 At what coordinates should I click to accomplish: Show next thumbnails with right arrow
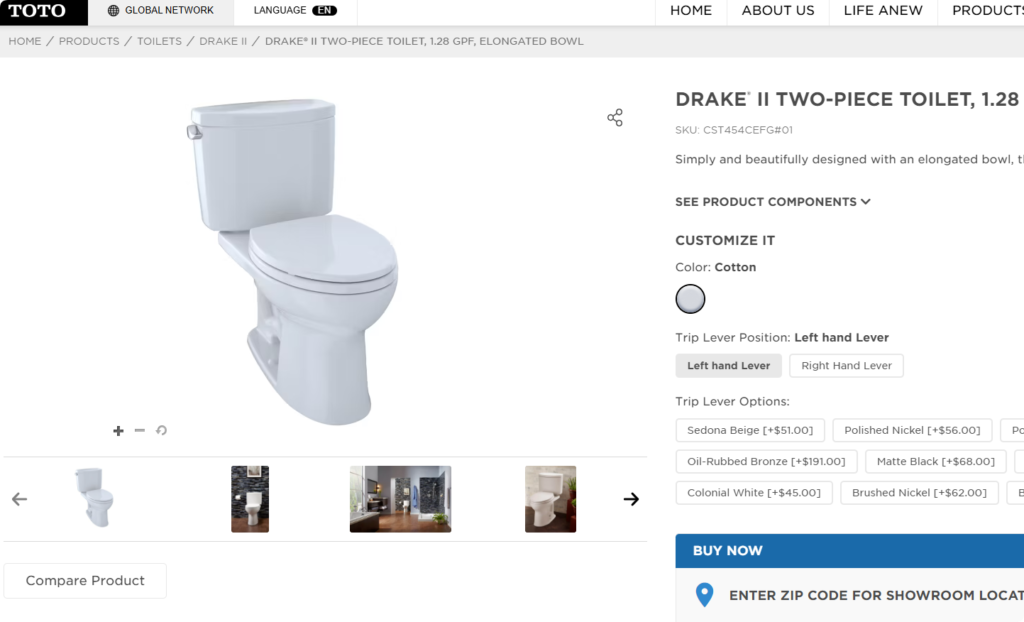coord(631,499)
